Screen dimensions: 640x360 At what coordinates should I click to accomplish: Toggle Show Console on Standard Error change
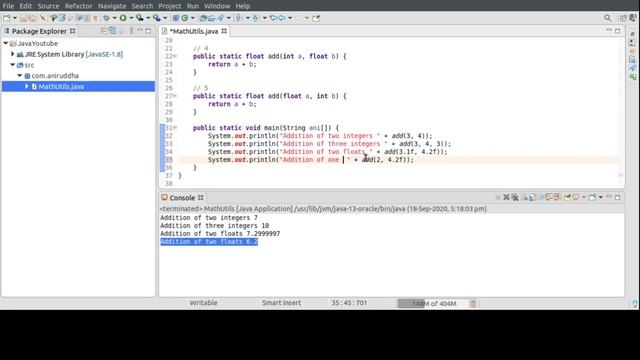pos(557,197)
